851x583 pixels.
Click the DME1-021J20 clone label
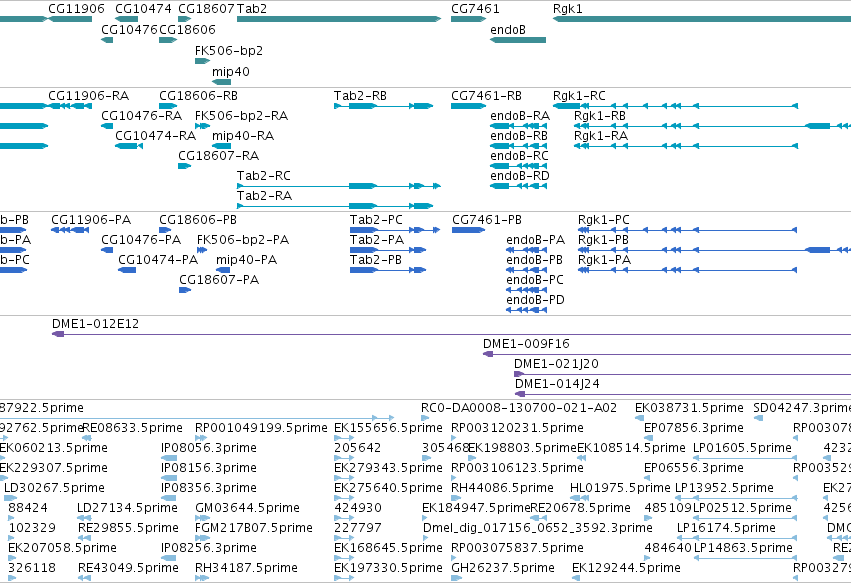(x=556, y=365)
